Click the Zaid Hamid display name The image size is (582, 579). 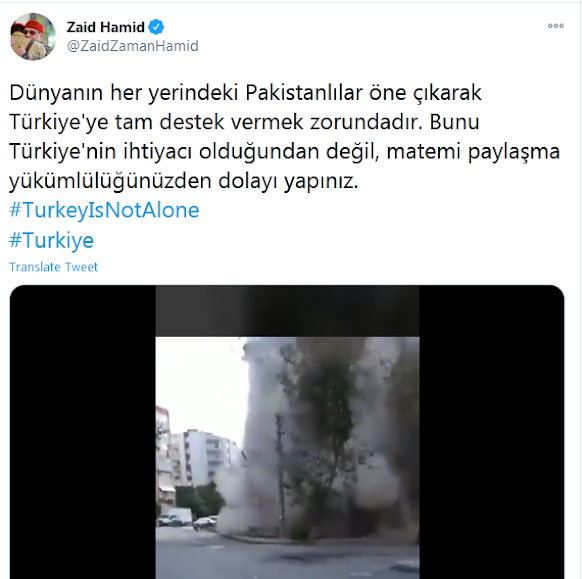click(105, 27)
